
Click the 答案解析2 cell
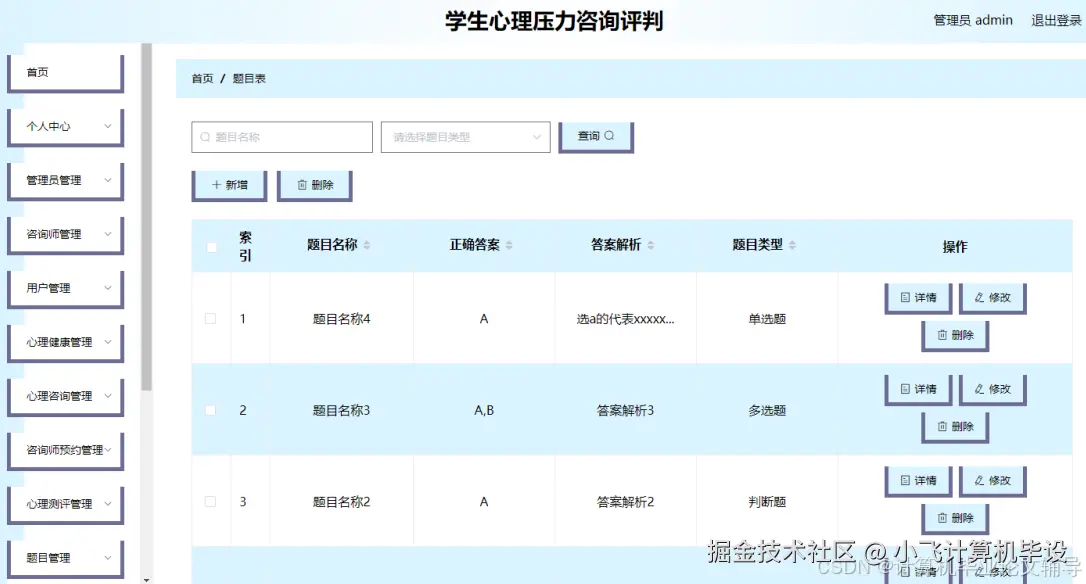625,502
